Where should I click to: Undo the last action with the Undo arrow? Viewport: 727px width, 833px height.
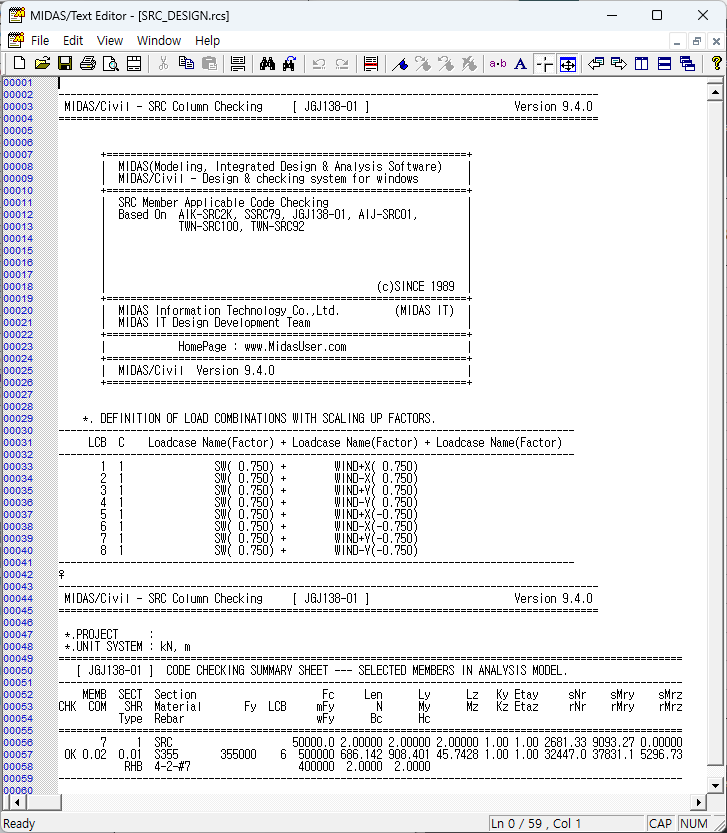point(319,64)
